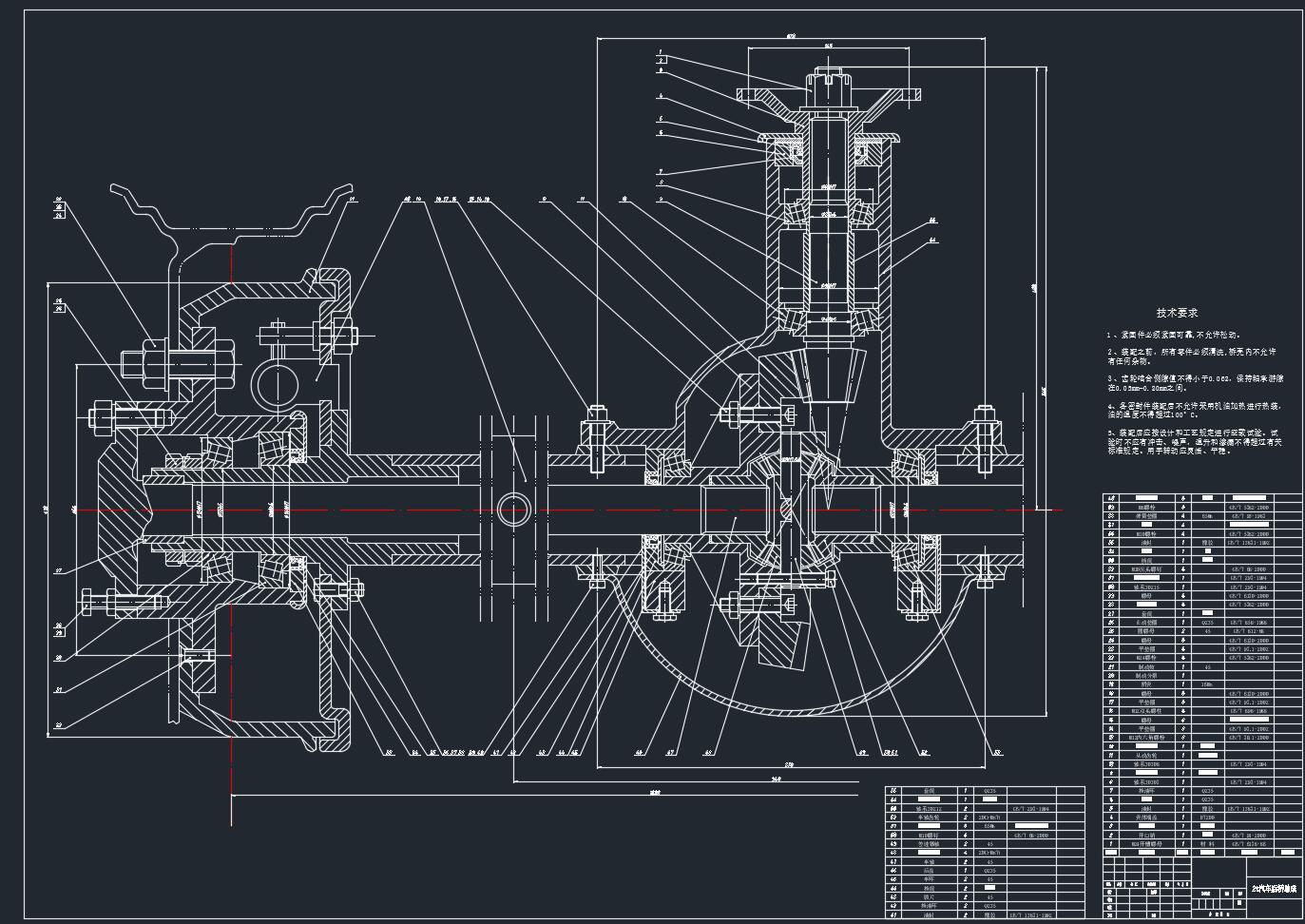Select the circular hole on the axle tube break
Screen dimensions: 1305x924
(514, 510)
